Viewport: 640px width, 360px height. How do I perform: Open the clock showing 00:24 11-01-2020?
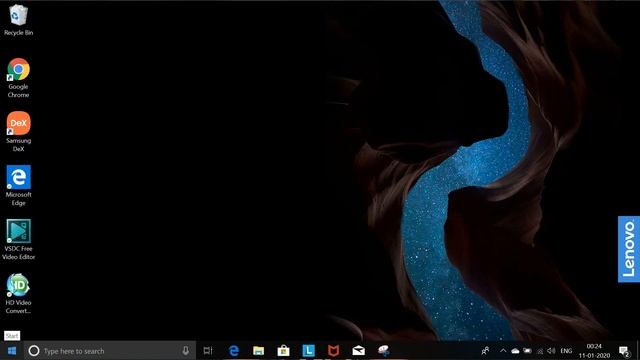(x=594, y=351)
